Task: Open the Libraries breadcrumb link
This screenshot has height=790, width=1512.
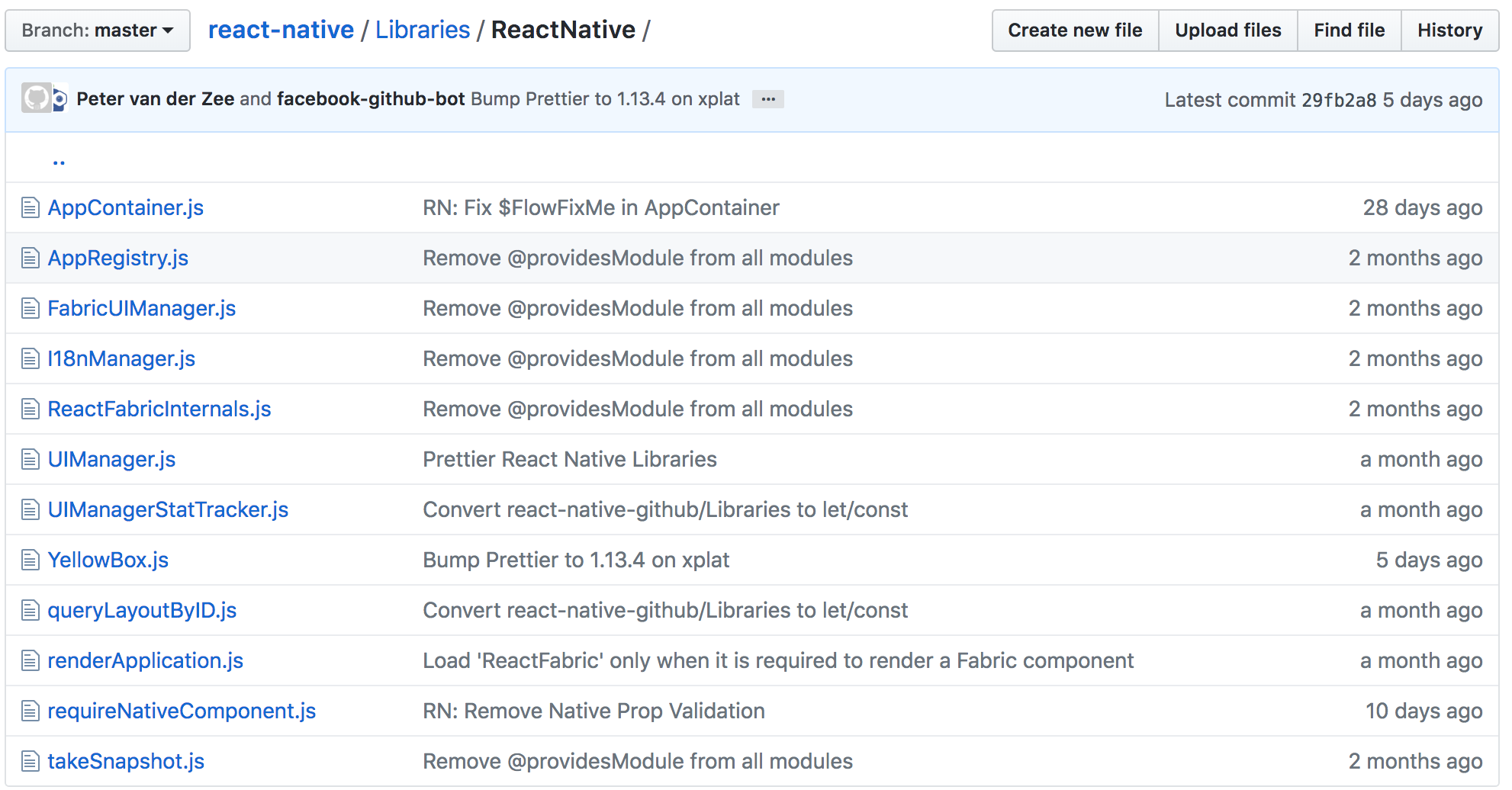Action: pyautogui.click(x=423, y=30)
